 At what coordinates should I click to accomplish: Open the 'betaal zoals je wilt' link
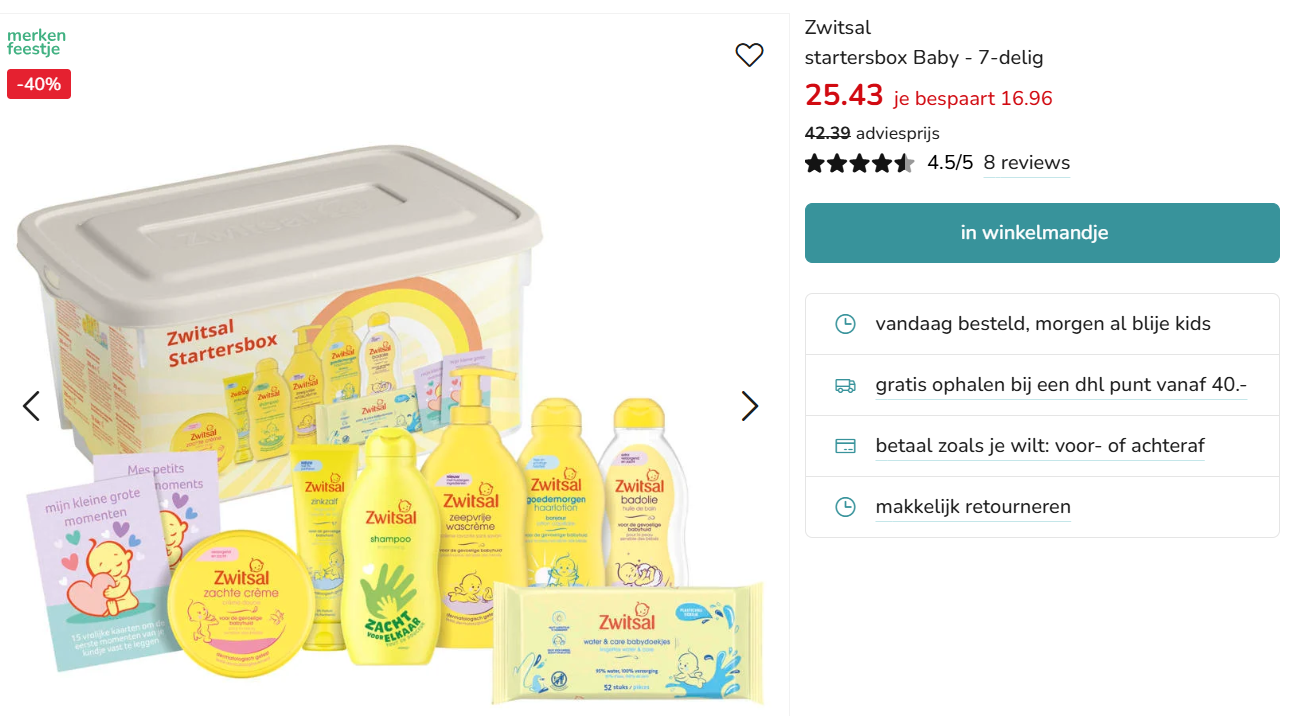tap(1039, 445)
